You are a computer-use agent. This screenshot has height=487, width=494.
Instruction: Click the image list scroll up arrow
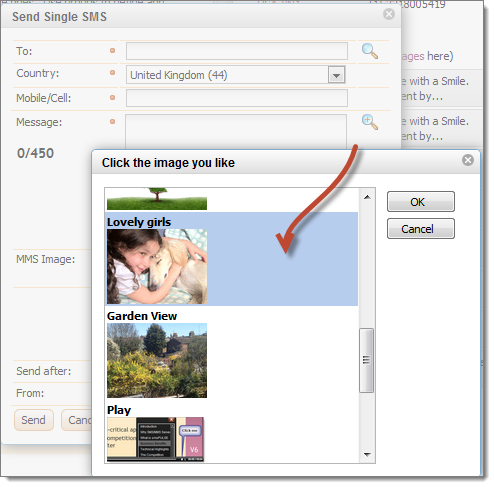(x=367, y=197)
